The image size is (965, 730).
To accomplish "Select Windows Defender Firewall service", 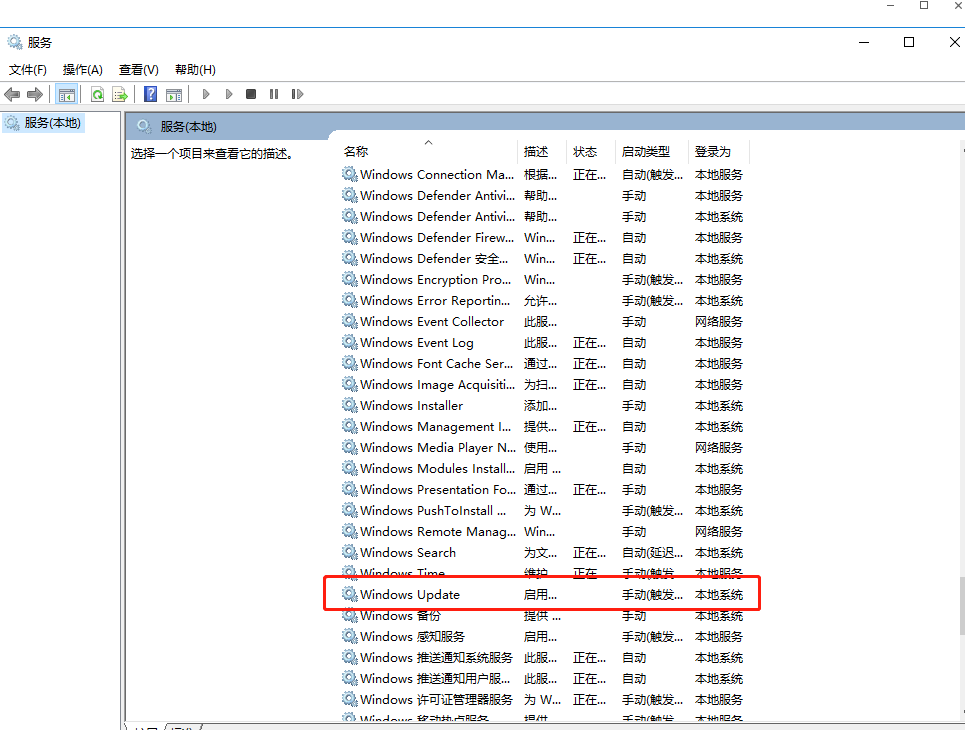I will 542,238.
